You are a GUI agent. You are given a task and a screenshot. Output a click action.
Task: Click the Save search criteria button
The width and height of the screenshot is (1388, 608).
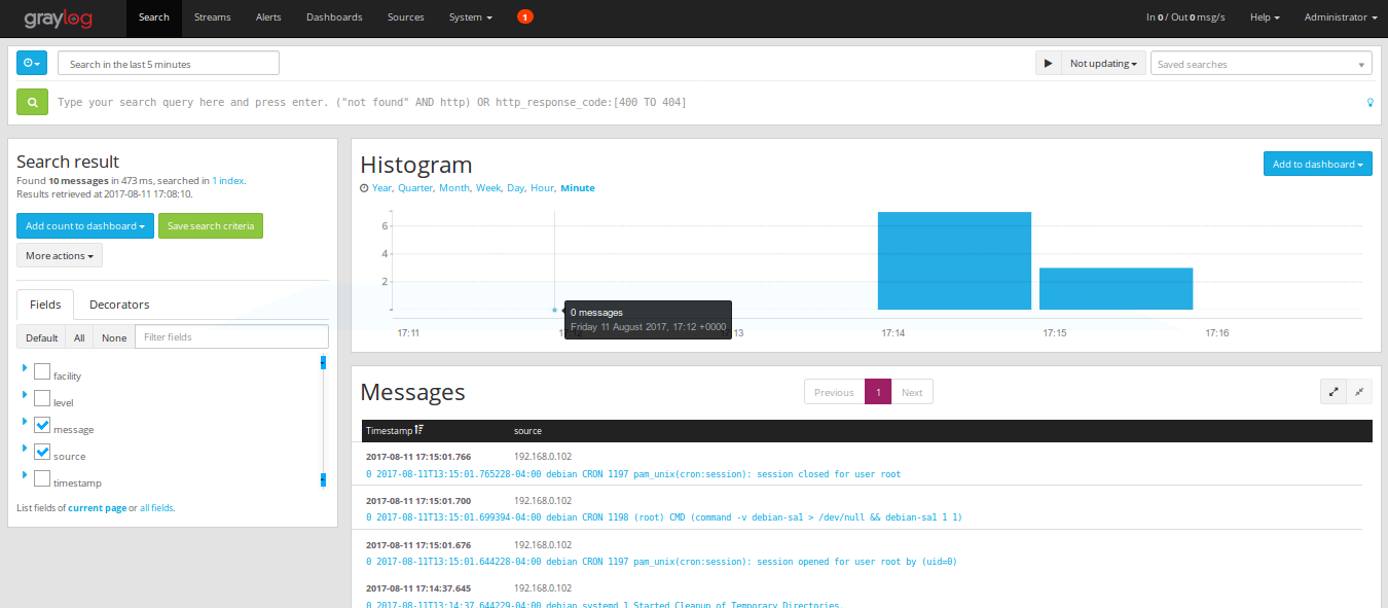coord(210,225)
